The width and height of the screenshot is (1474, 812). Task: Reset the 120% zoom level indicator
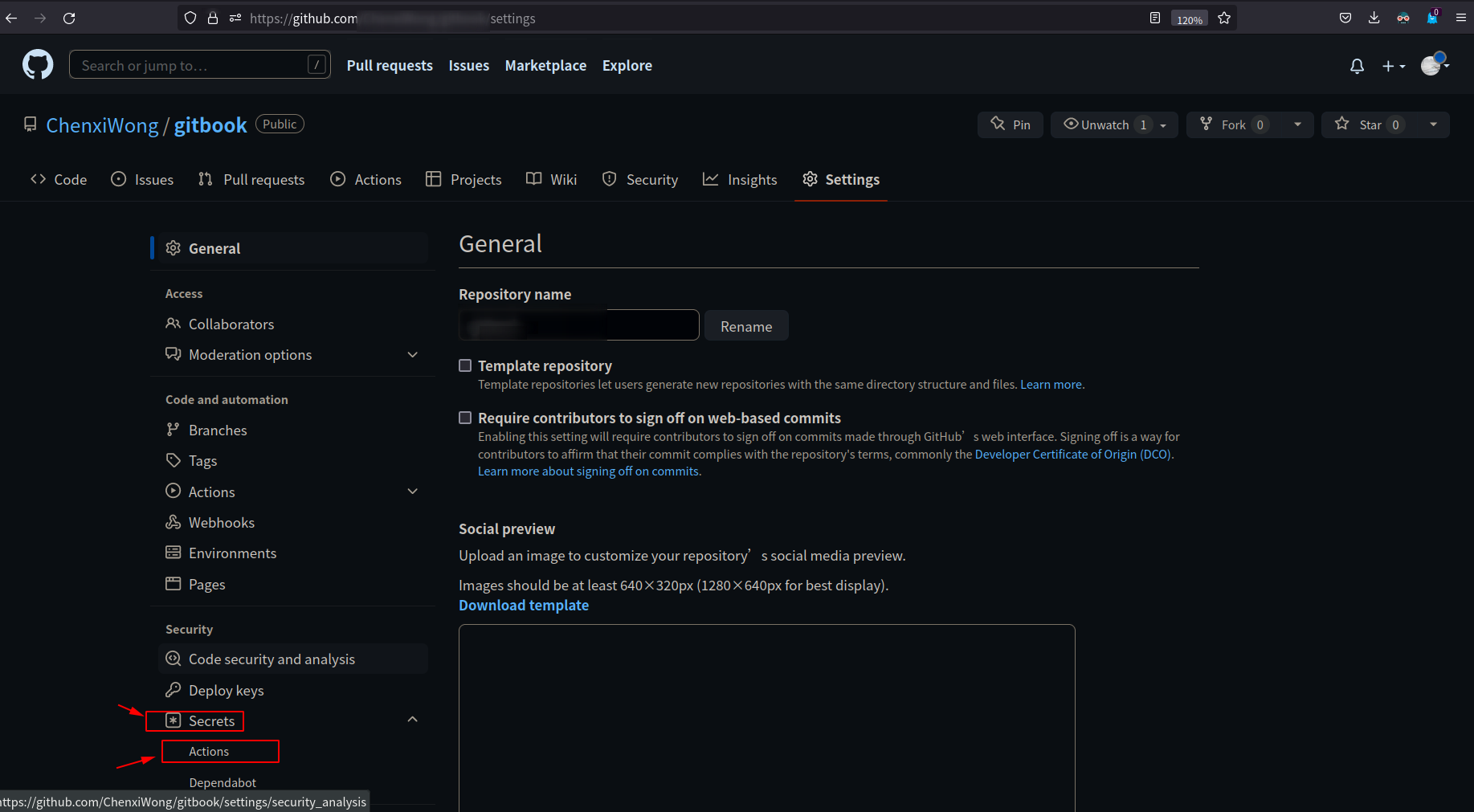pyautogui.click(x=1189, y=18)
